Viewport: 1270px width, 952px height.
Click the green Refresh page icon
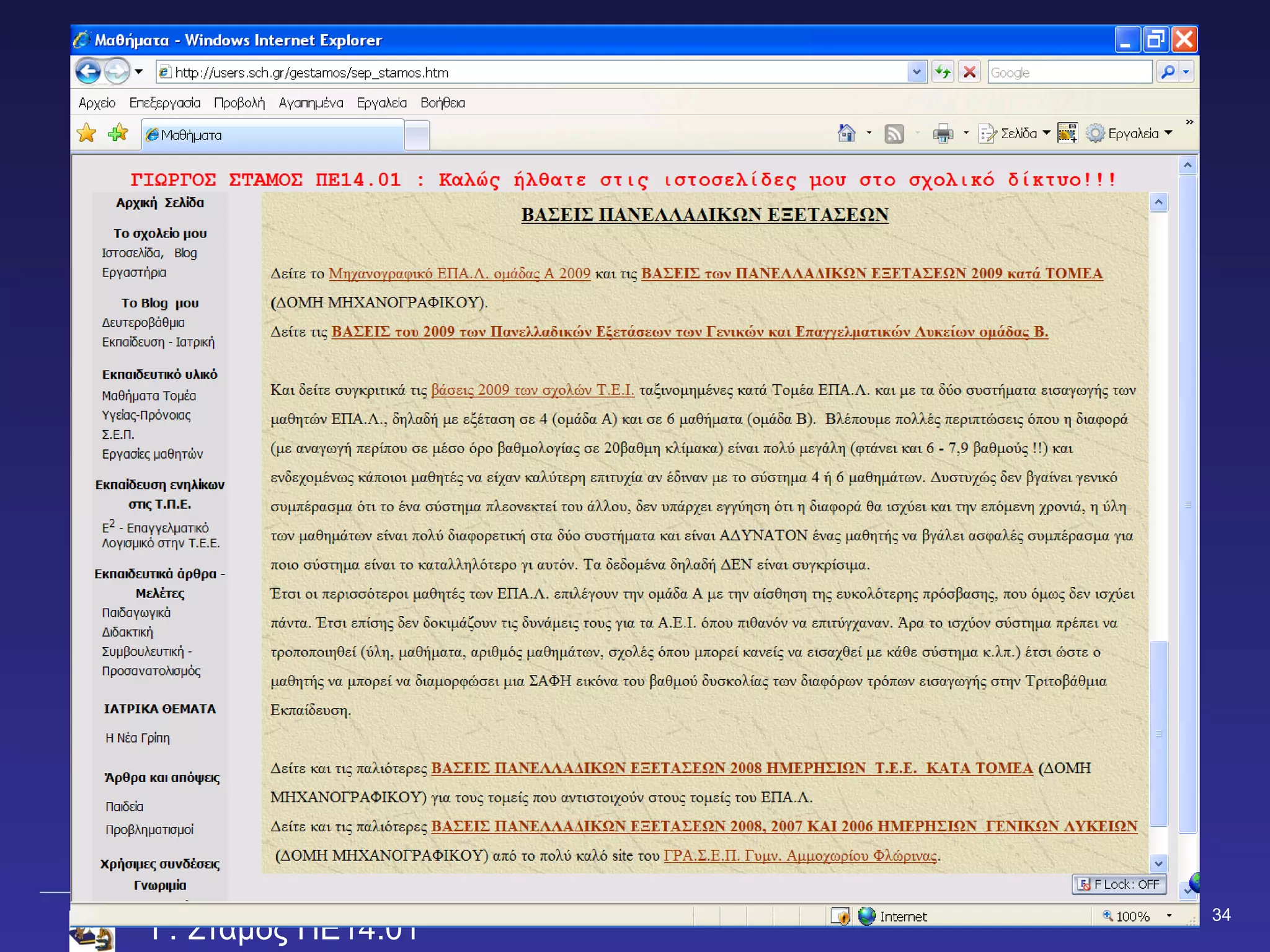coord(943,72)
